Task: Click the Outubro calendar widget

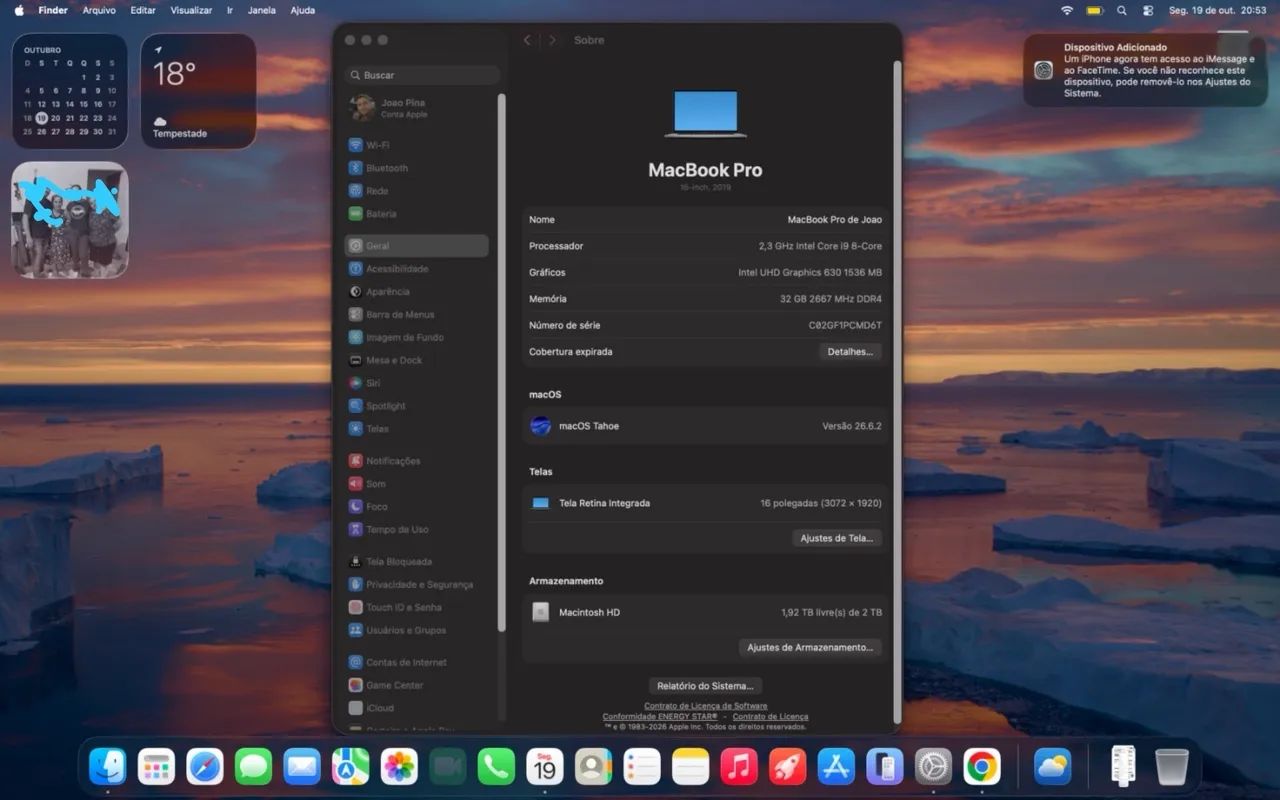Action: [70, 91]
